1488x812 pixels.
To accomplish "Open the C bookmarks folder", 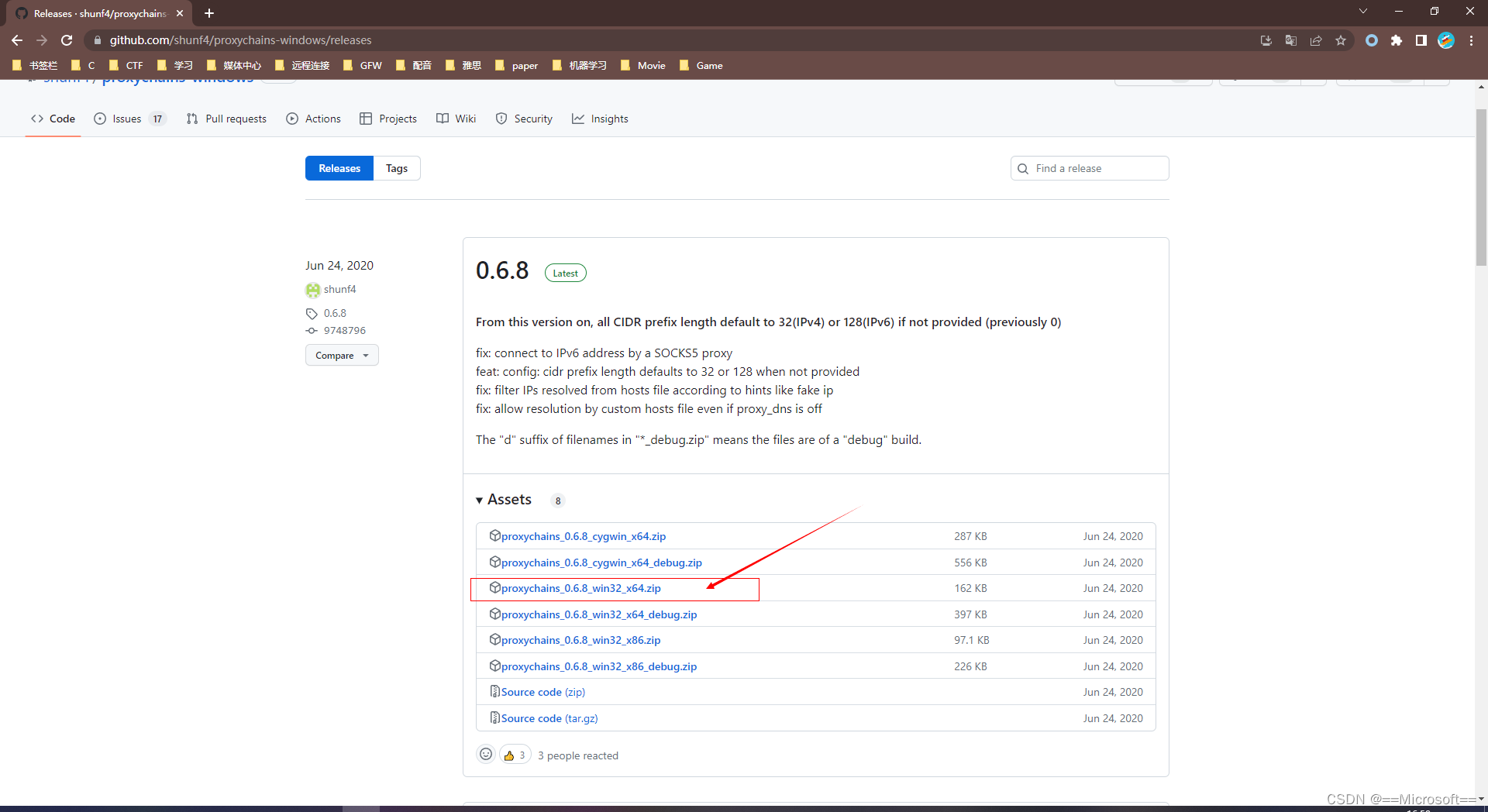I will click(84, 65).
